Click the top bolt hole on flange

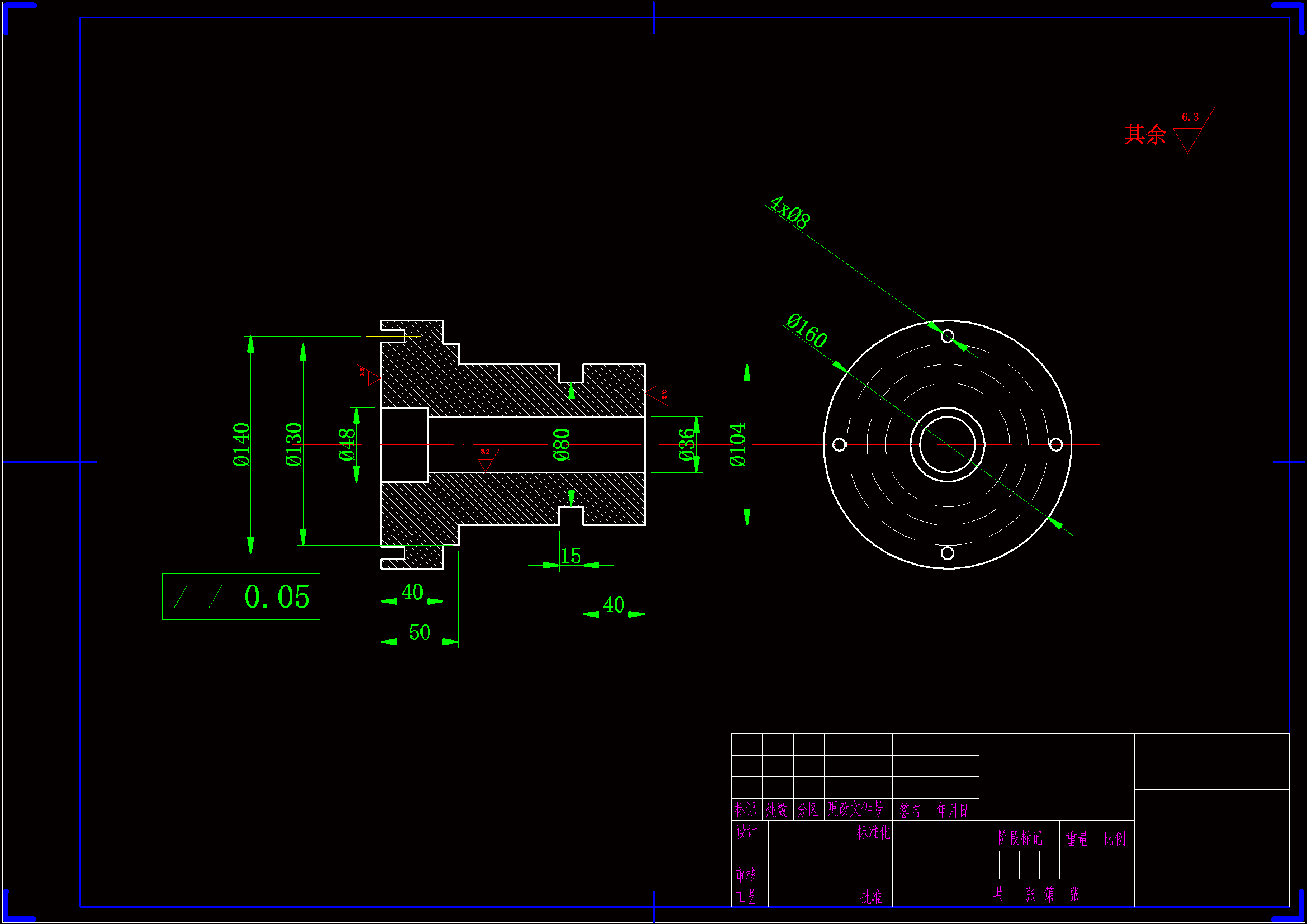click(x=947, y=336)
